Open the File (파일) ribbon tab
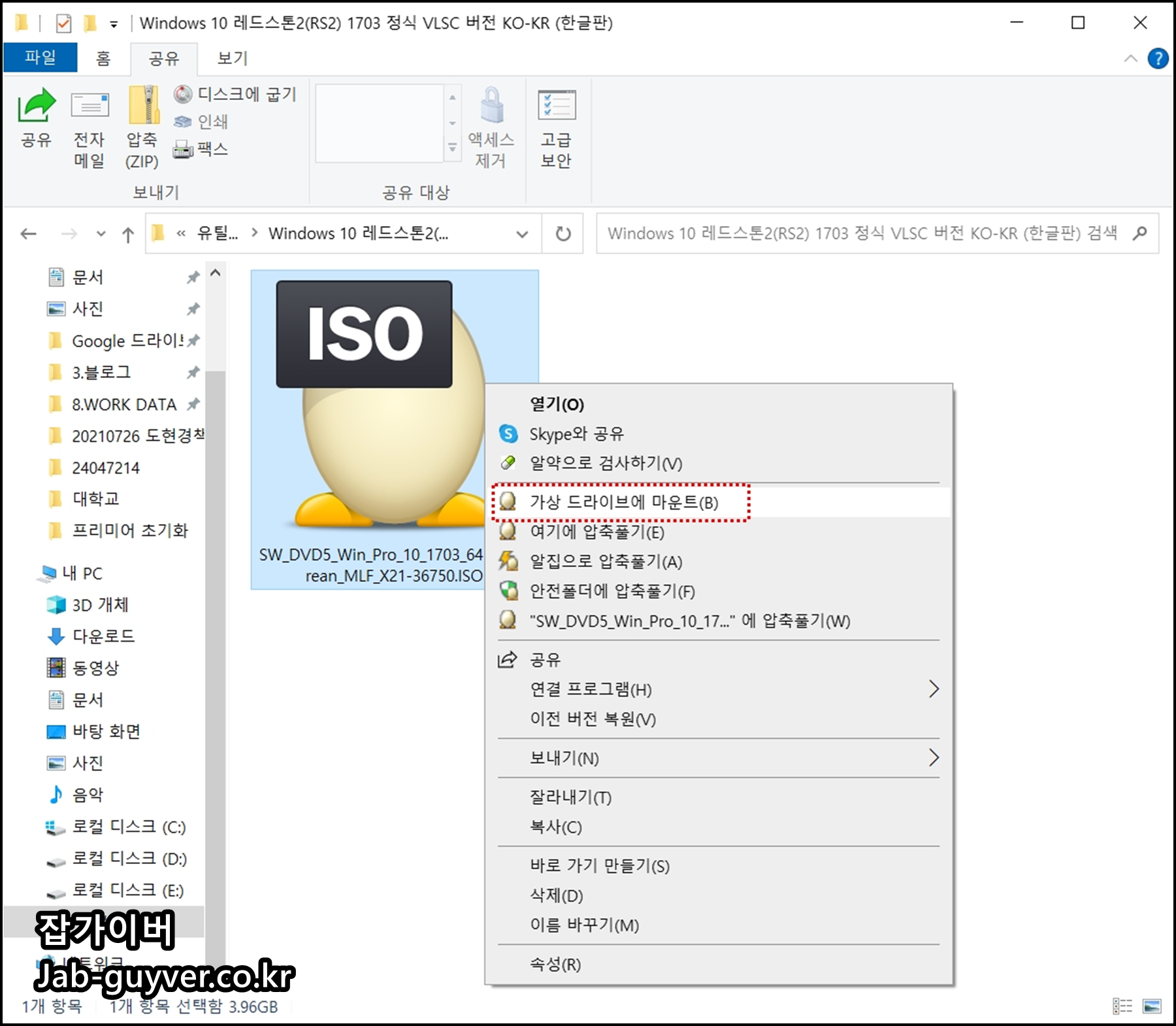Image resolution: width=1176 pixels, height=1026 pixels. 41,58
